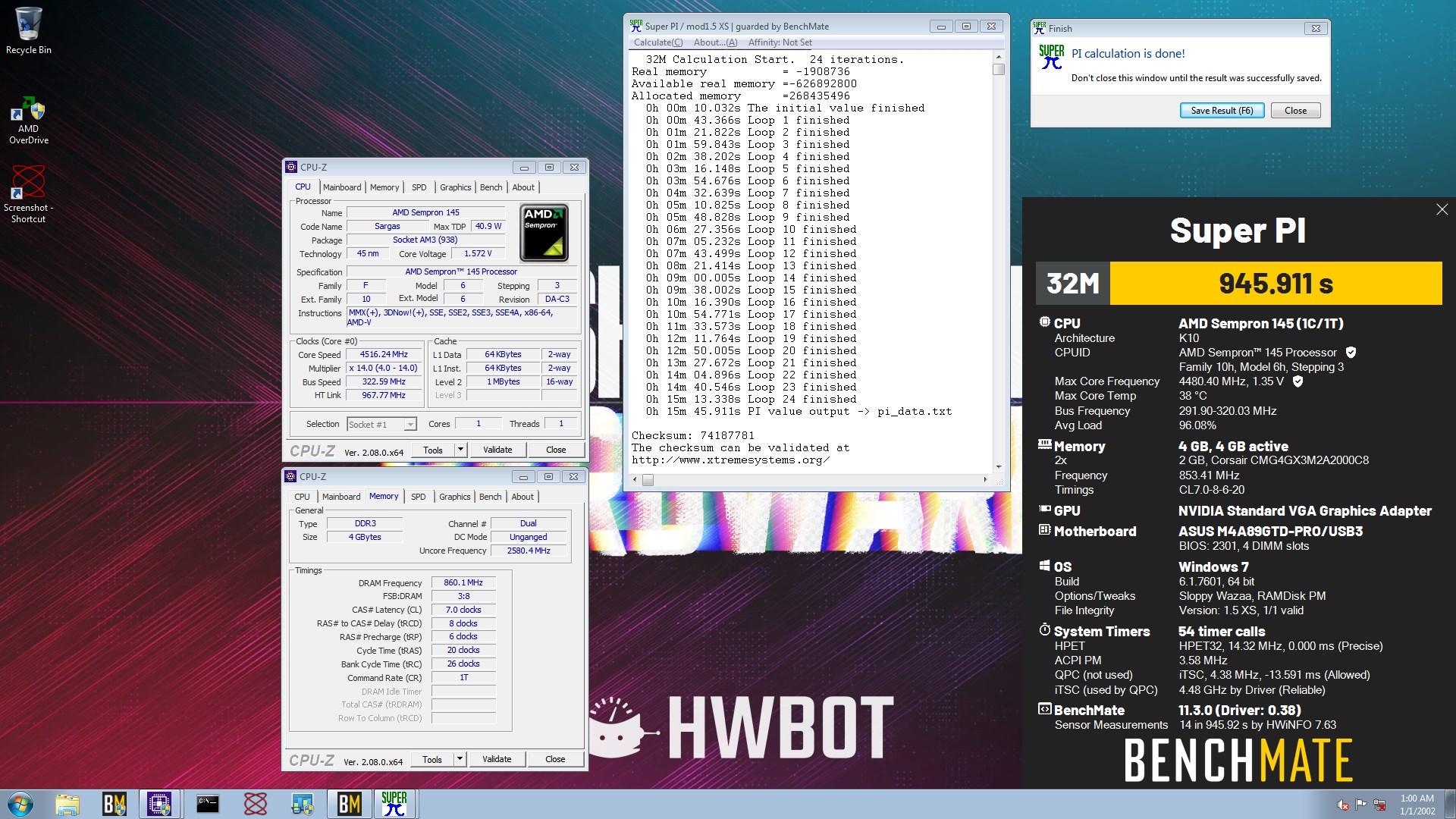Click the down scroll arrow in the Super PI log
1456x819 pixels.
click(999, 467)
